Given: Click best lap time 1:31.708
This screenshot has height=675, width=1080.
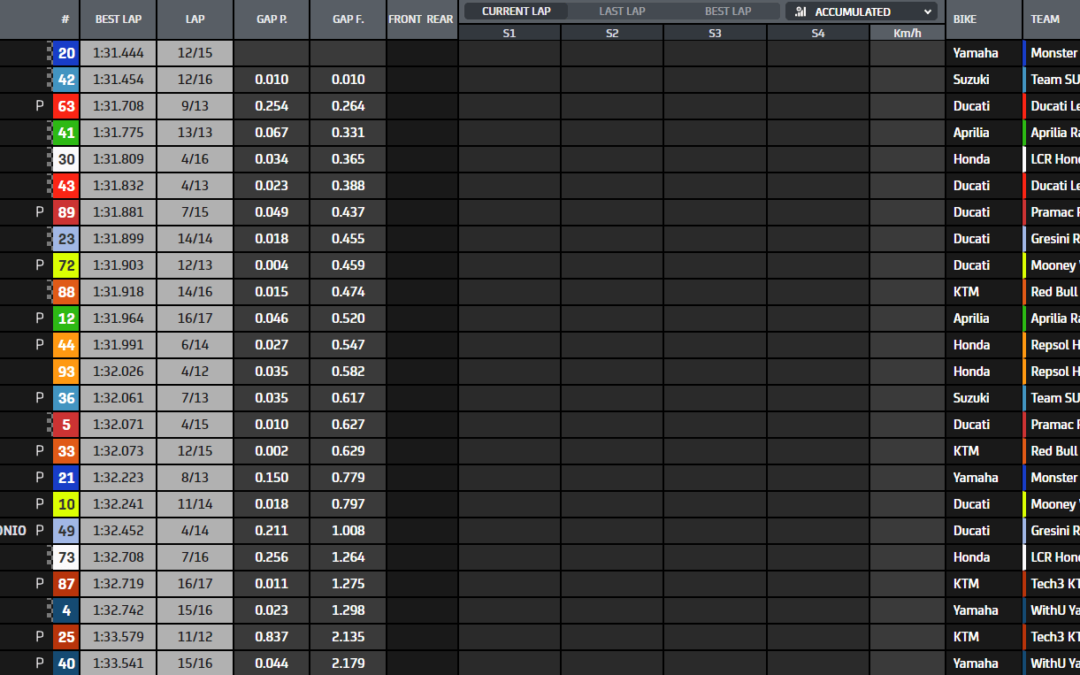Looking at the screenshot, I should [x=118, y=106].
